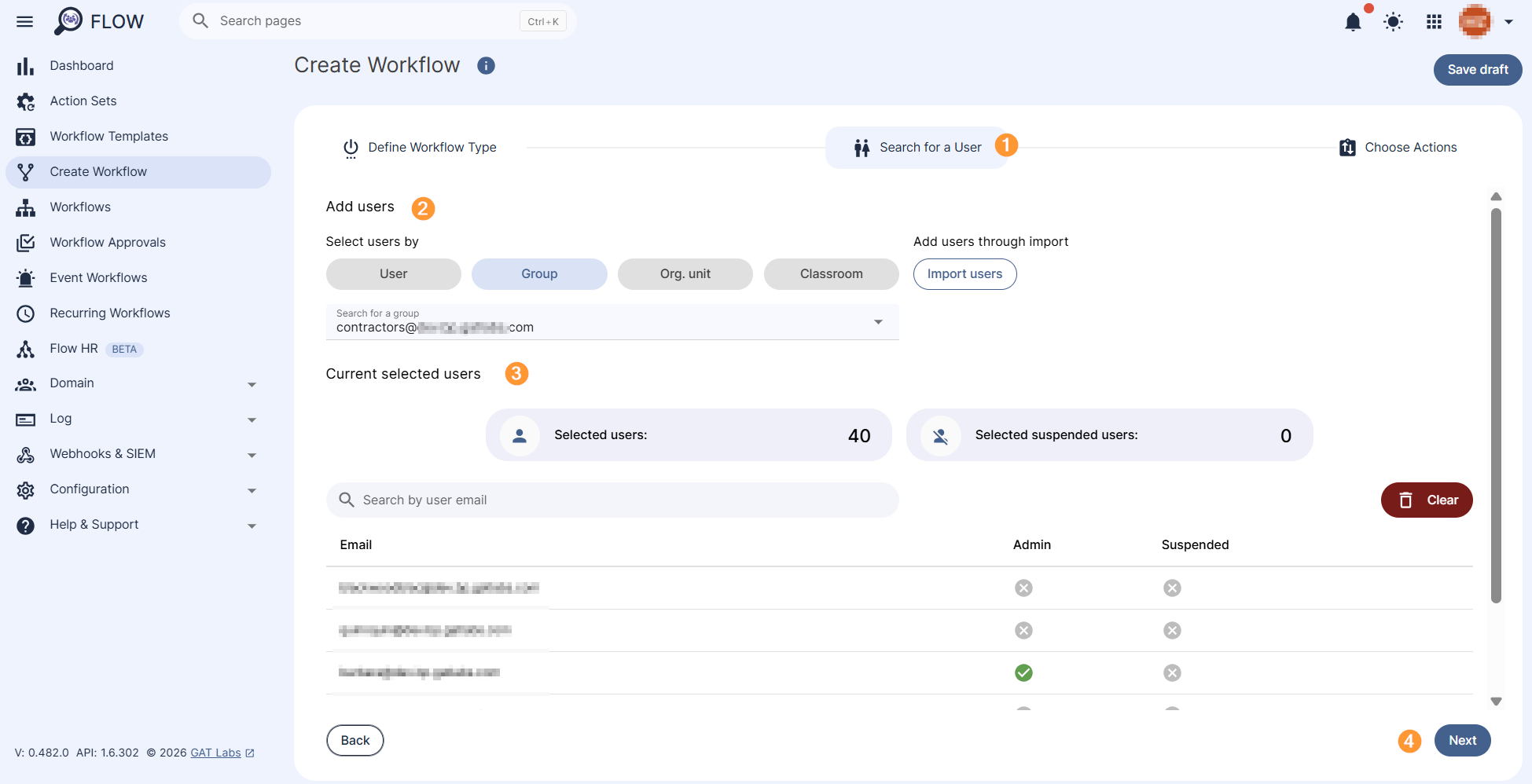Select users by User

393,274
